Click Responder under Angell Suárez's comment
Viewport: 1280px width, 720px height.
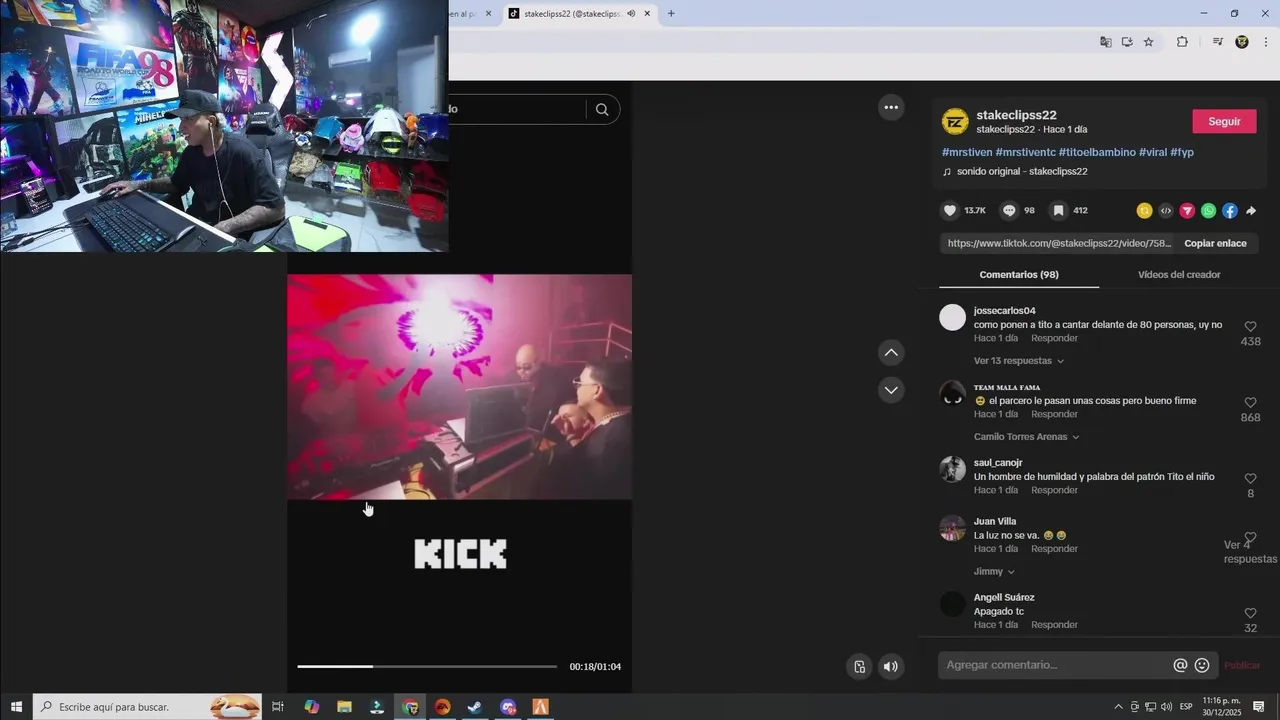1054,624
